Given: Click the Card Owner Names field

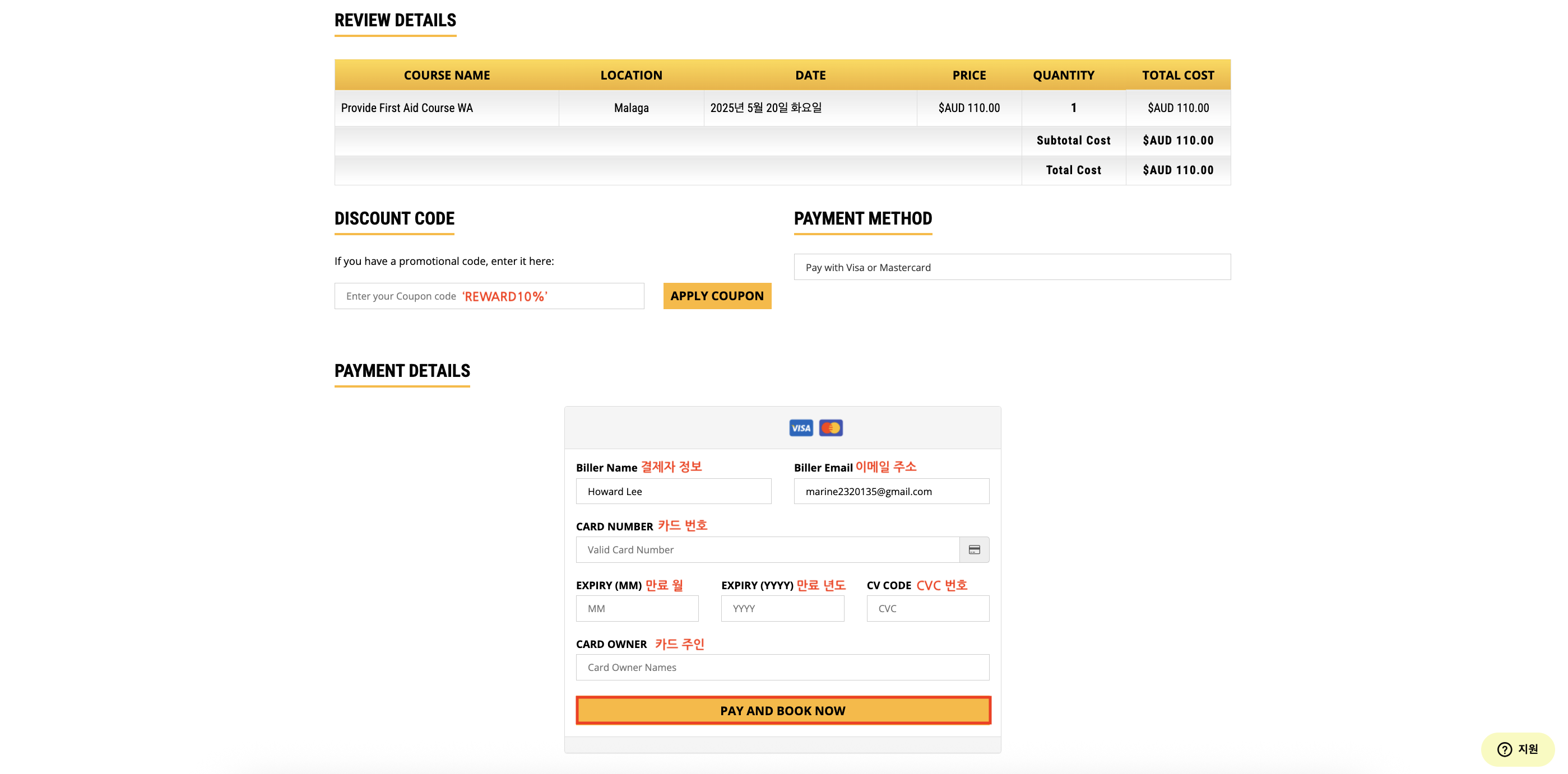Looking at the screenshot, I should point(782,667).
